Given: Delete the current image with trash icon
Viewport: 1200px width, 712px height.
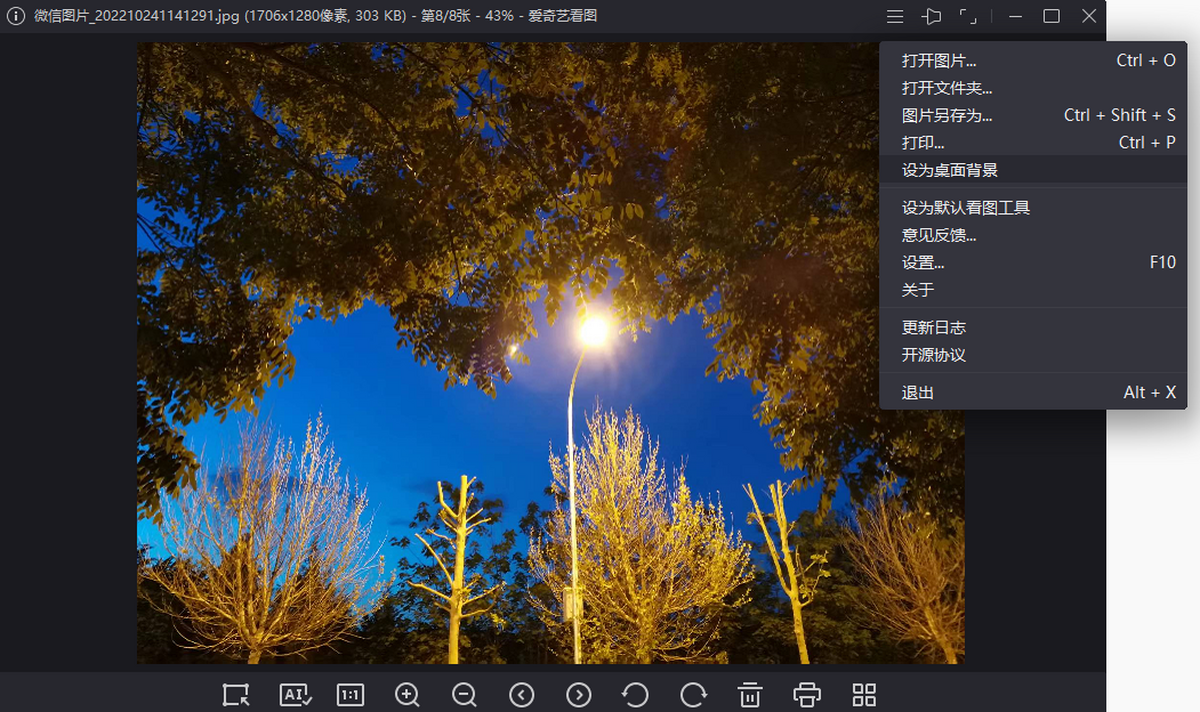Looking at the screenshot, I should [x=750, y=695].
